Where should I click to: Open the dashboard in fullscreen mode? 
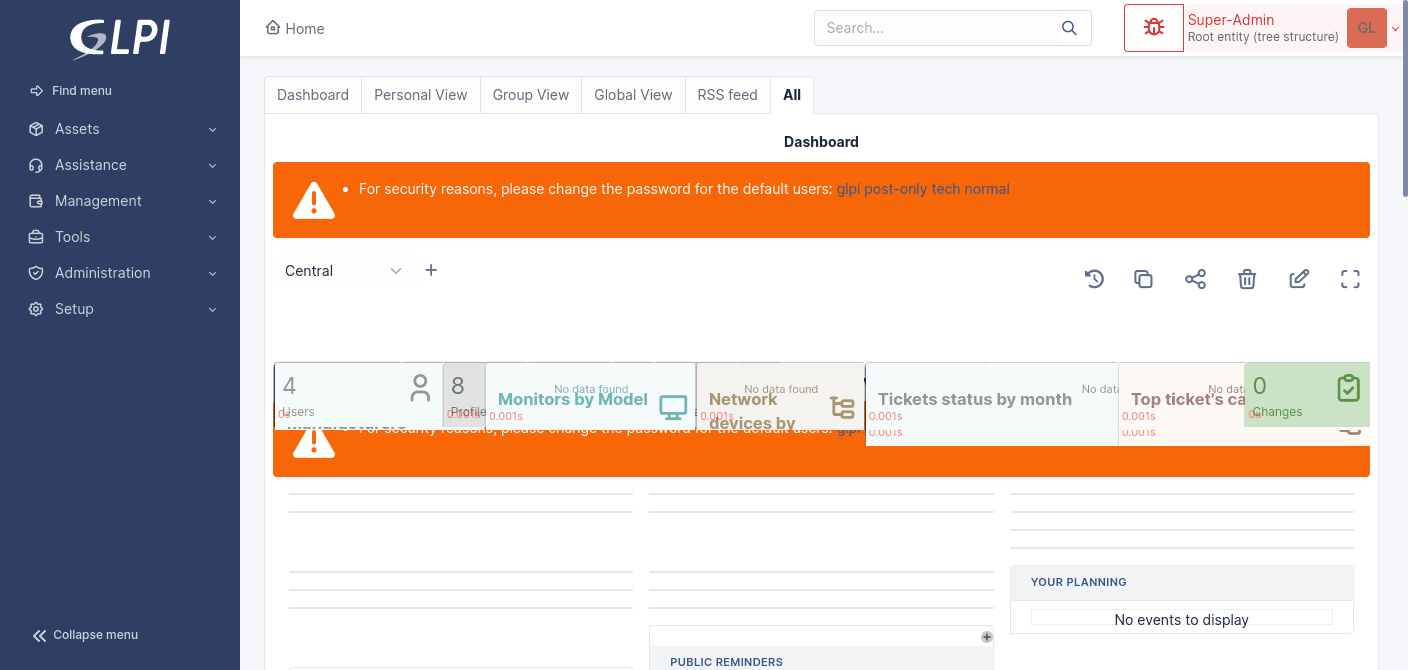pyautogui.click(x=1350, y=279)
